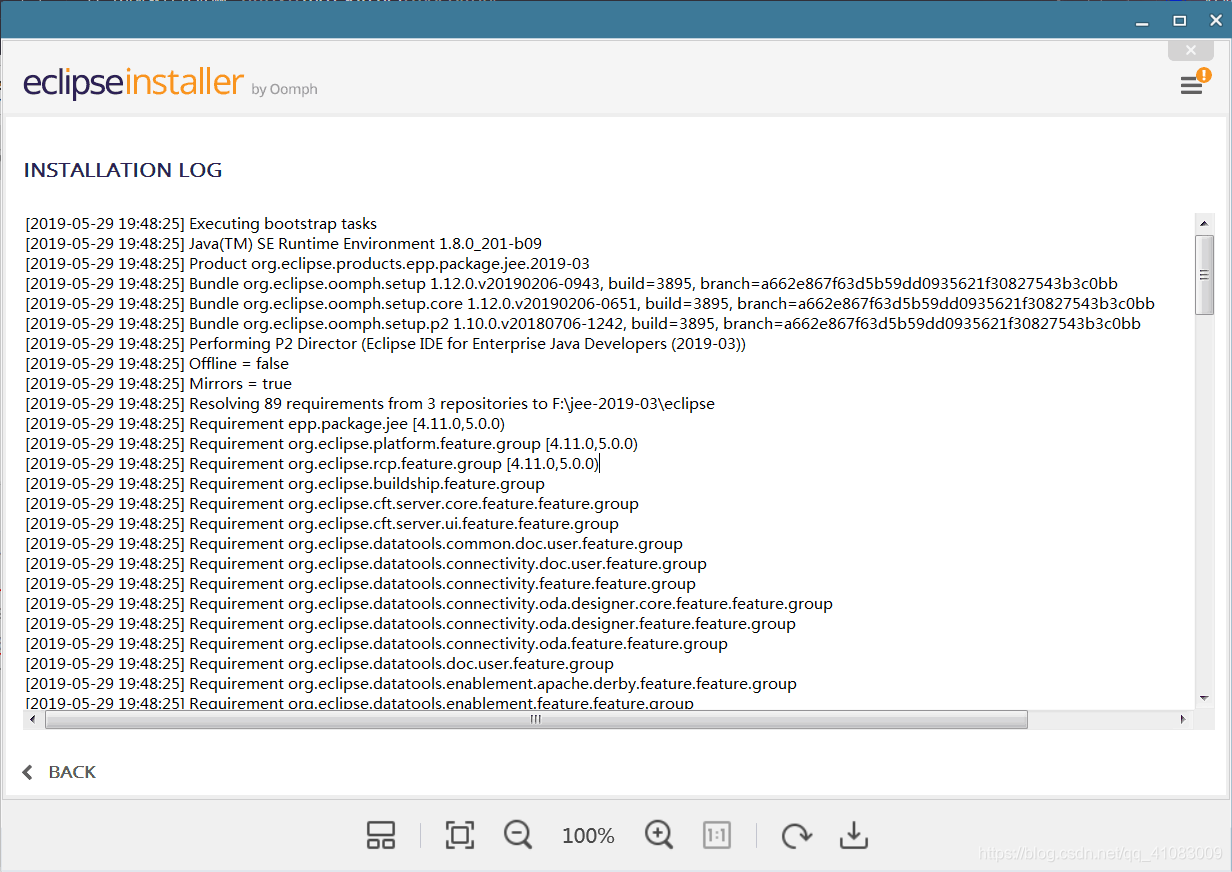Click the log's vertical scrollbar up arrow

1204,223
